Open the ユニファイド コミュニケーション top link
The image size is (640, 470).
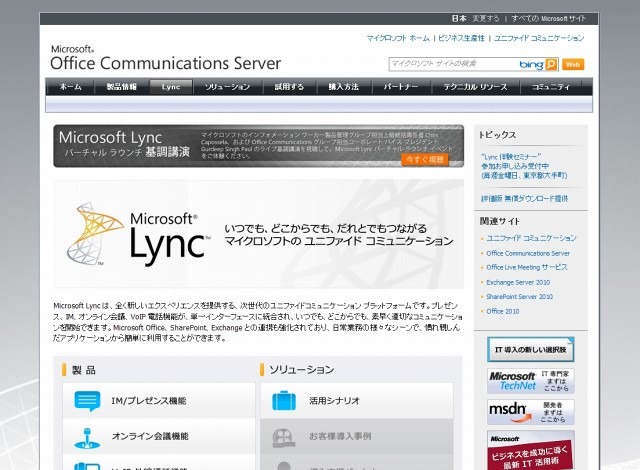coord(539,38)
